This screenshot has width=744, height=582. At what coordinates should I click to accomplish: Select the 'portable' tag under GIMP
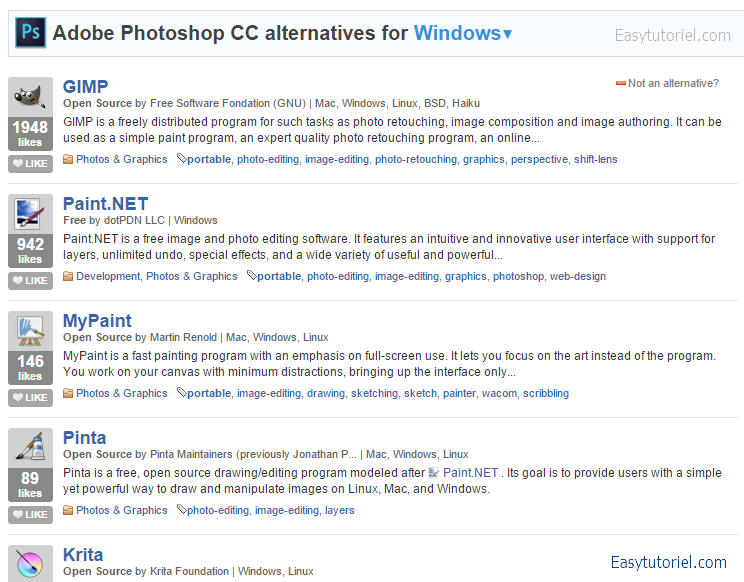[x=209, y=159]
